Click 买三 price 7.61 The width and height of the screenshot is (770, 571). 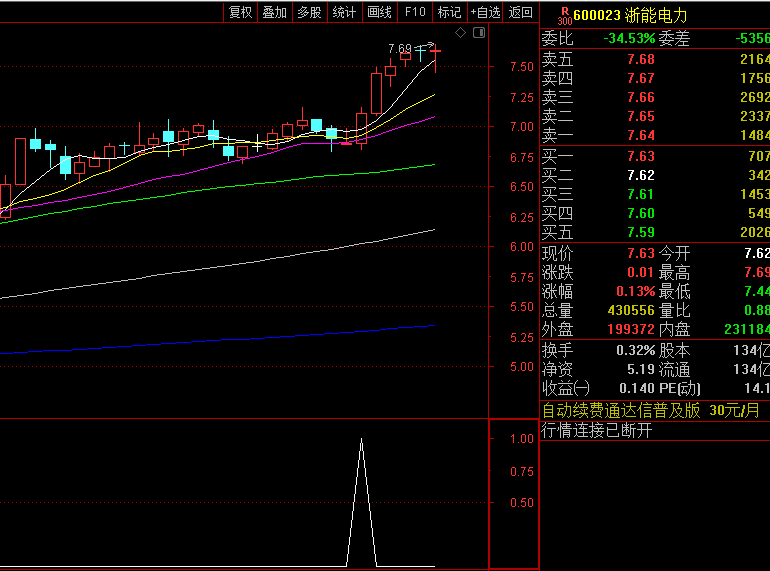pos(641,194)
